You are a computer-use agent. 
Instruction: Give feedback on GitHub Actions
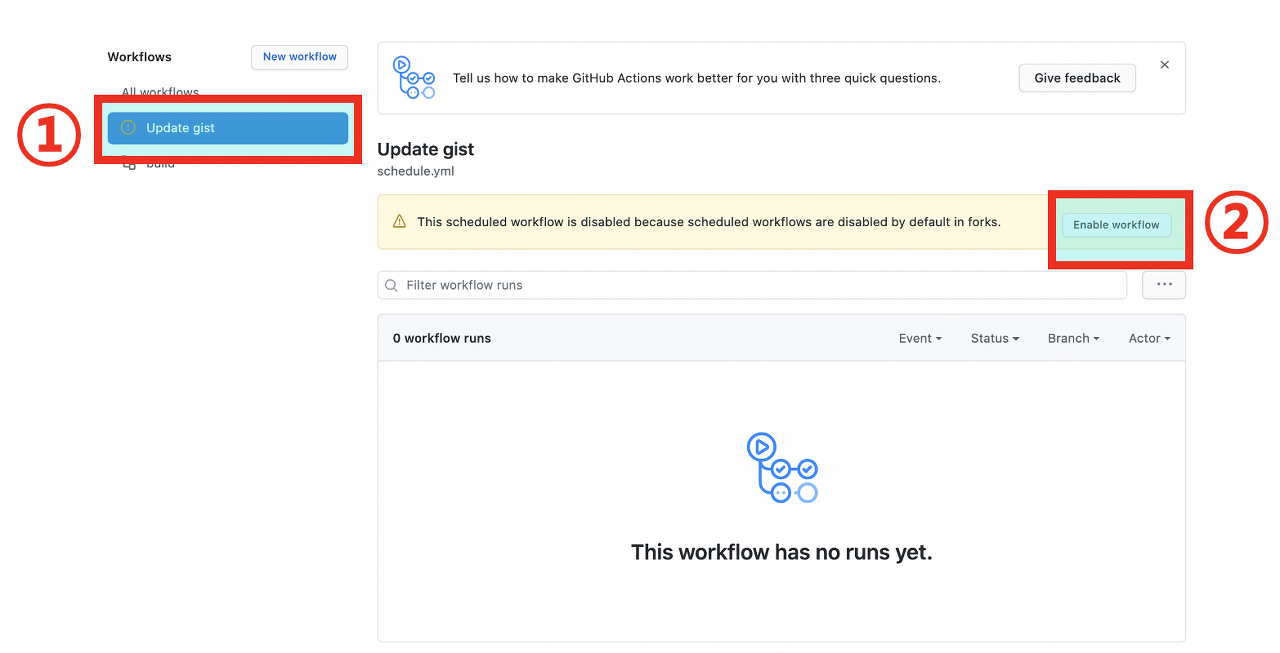click(x=1077, y=78)
